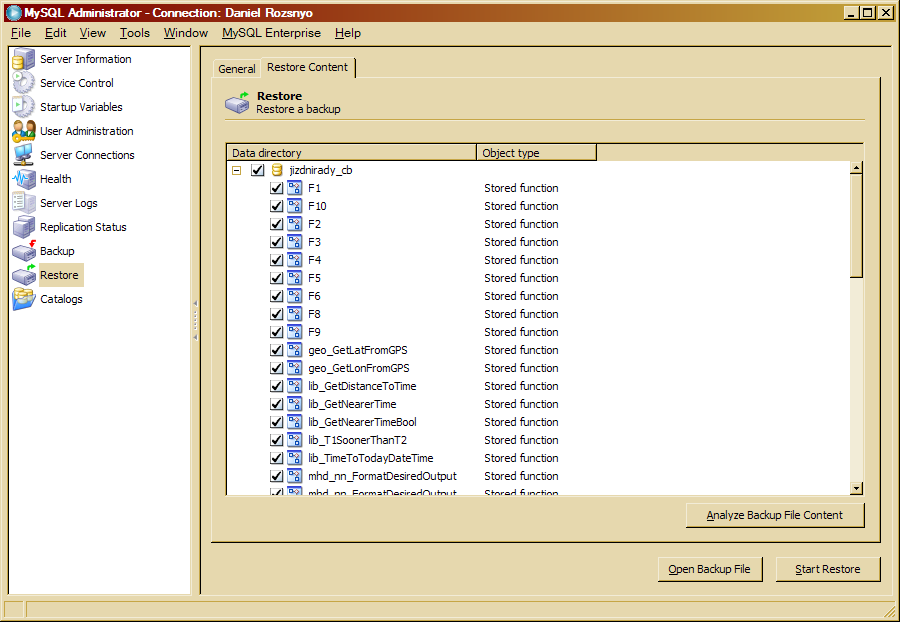Click the stored function icon for F4

coord(294,260)
